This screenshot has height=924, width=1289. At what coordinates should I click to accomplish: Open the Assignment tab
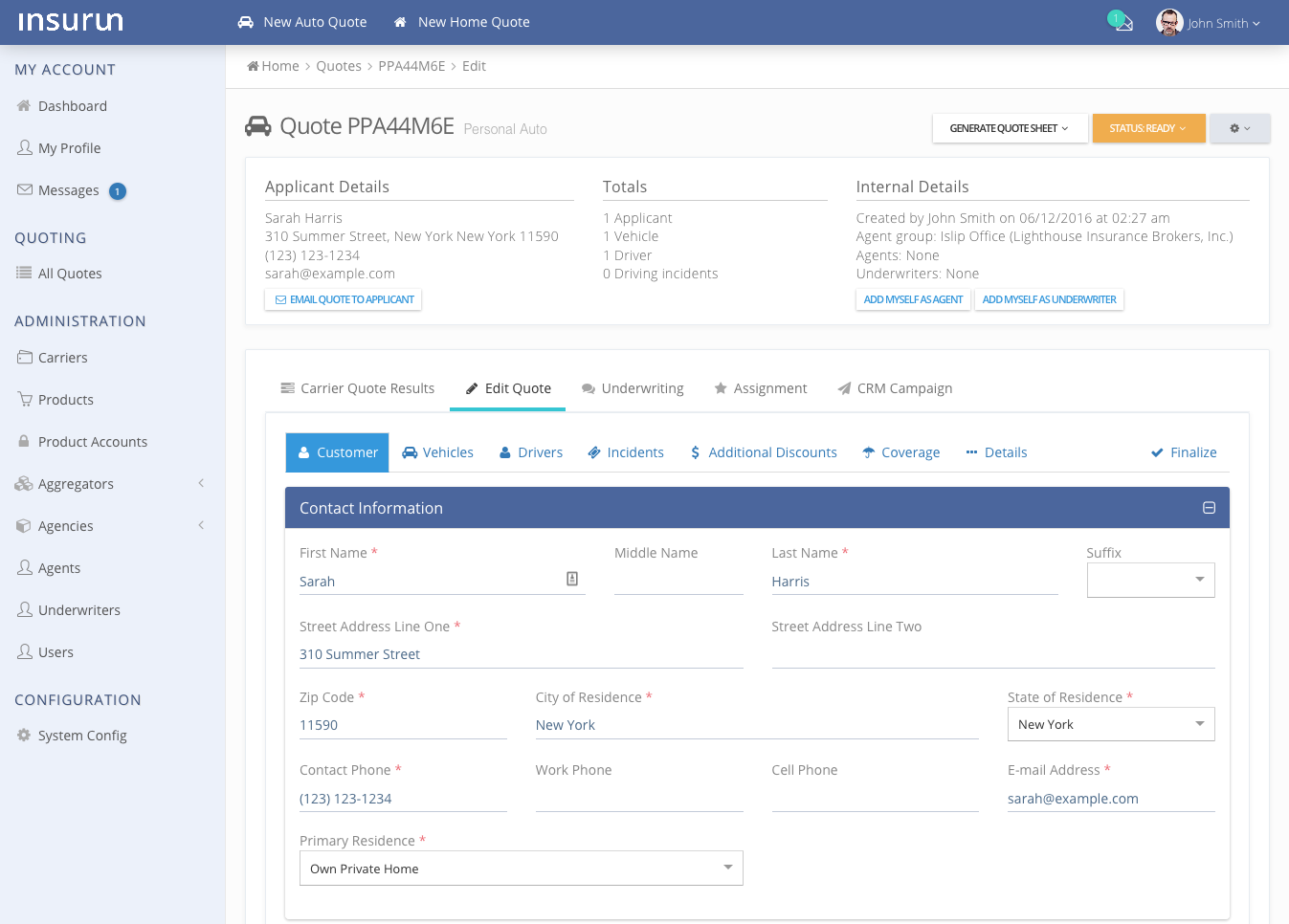(x=761, y=388)
